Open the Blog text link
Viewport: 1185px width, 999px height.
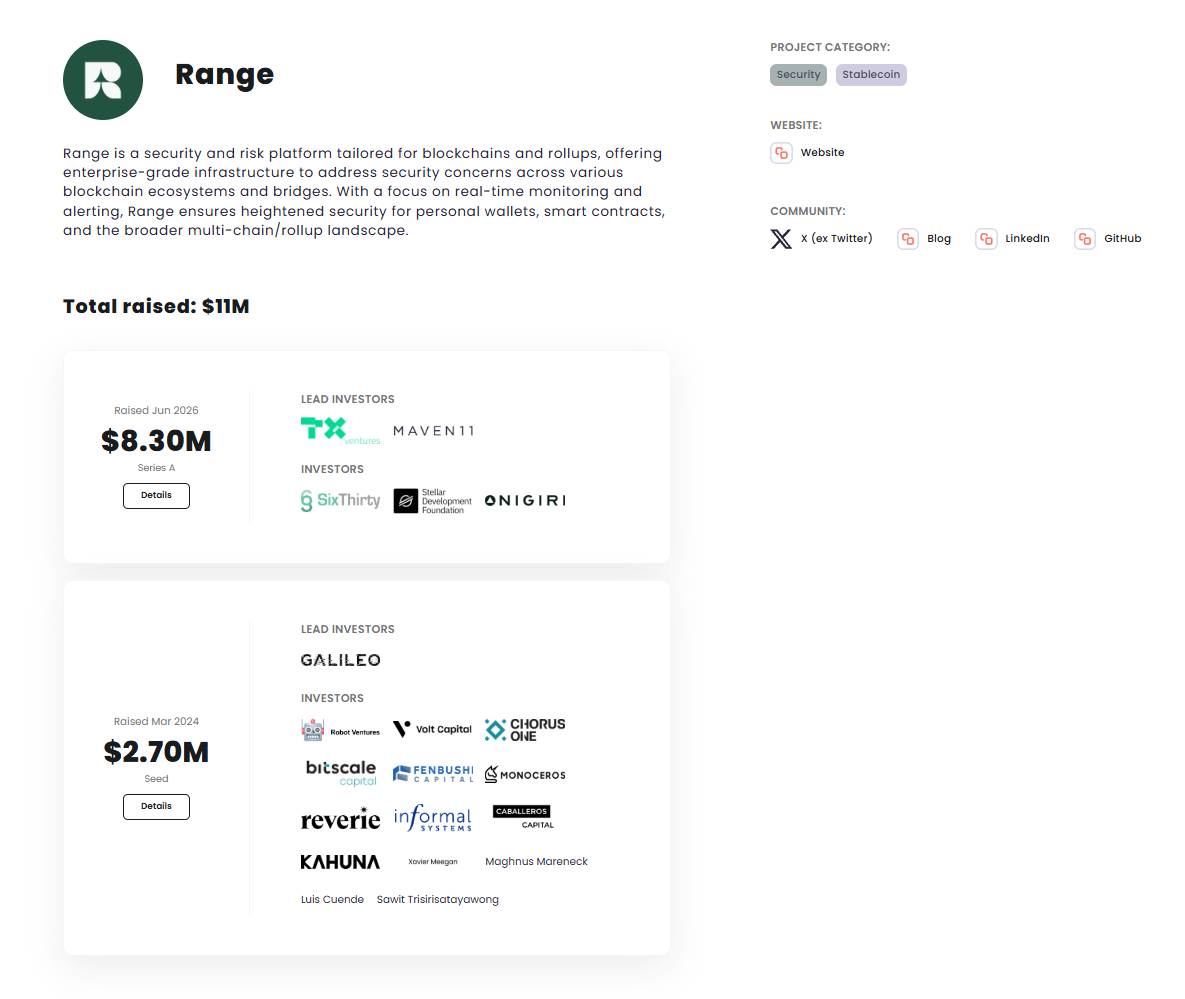coord(939,239)
